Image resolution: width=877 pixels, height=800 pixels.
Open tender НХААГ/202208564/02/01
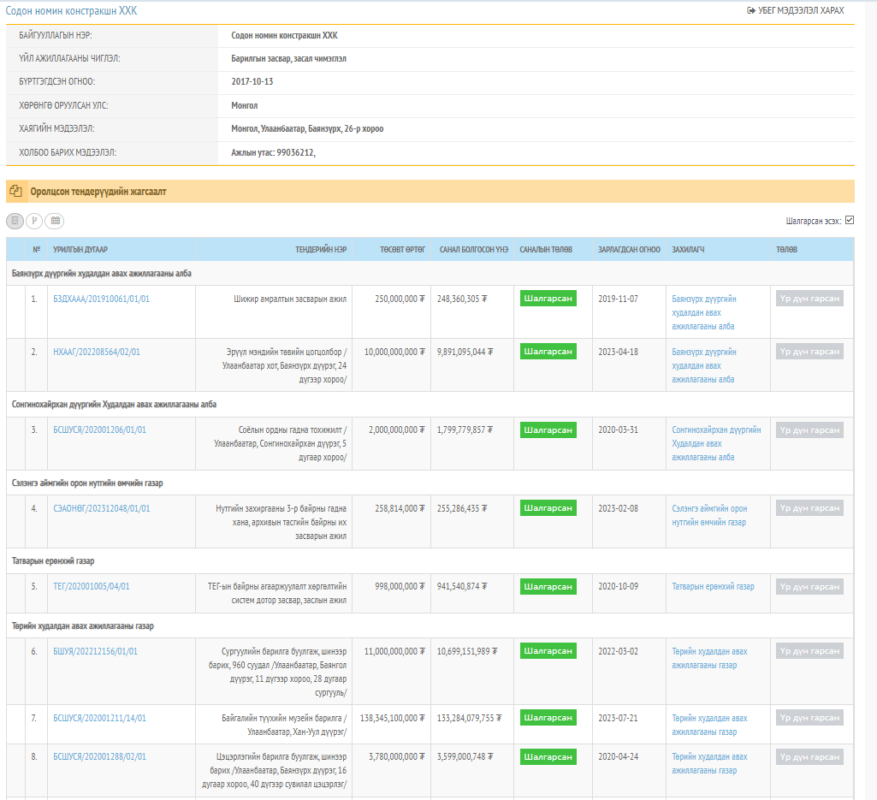[97, 352]
